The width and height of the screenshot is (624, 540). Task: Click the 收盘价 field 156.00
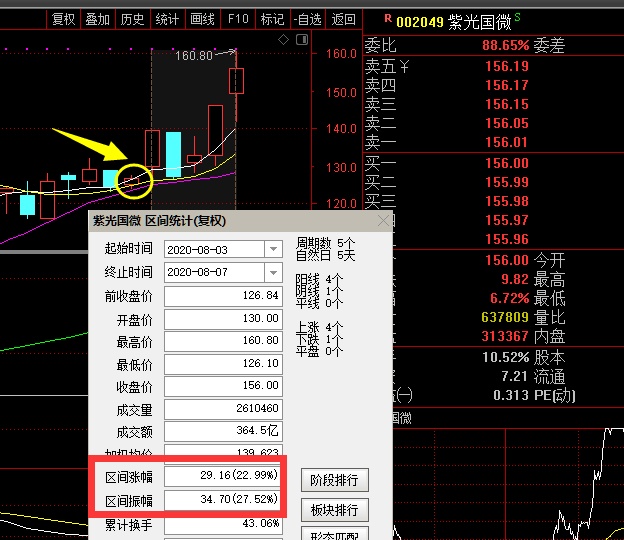[223, 386]
